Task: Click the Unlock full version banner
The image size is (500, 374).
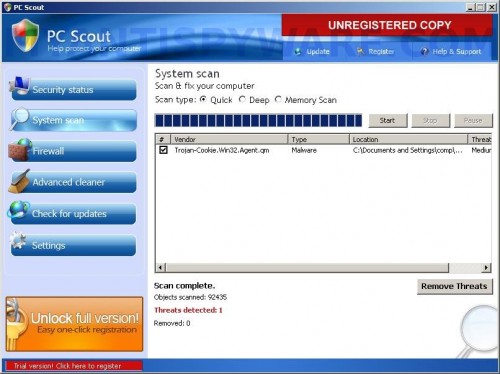Action: click(x=75, y=324)
